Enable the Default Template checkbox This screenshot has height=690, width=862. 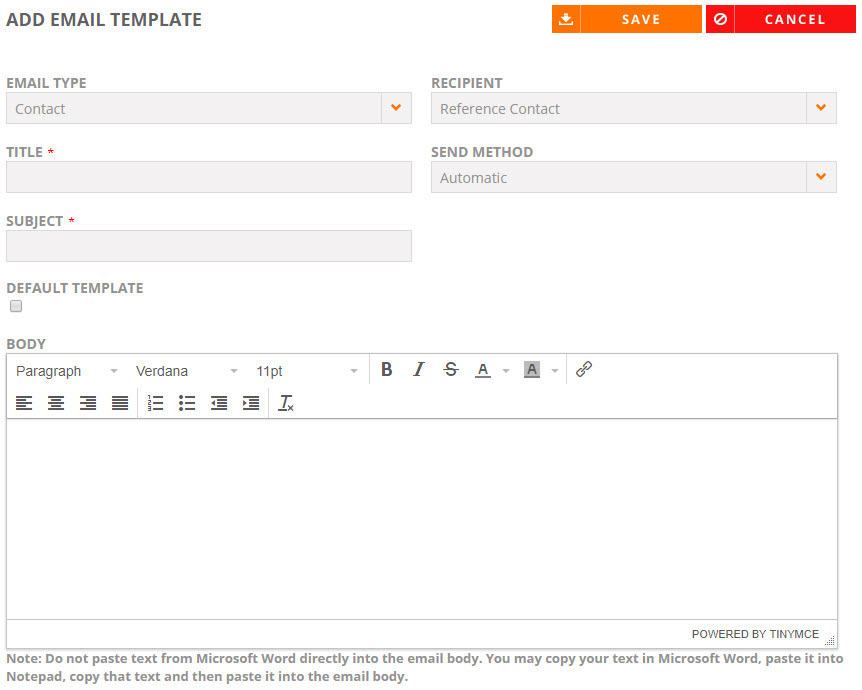click(x=16, y=306)
